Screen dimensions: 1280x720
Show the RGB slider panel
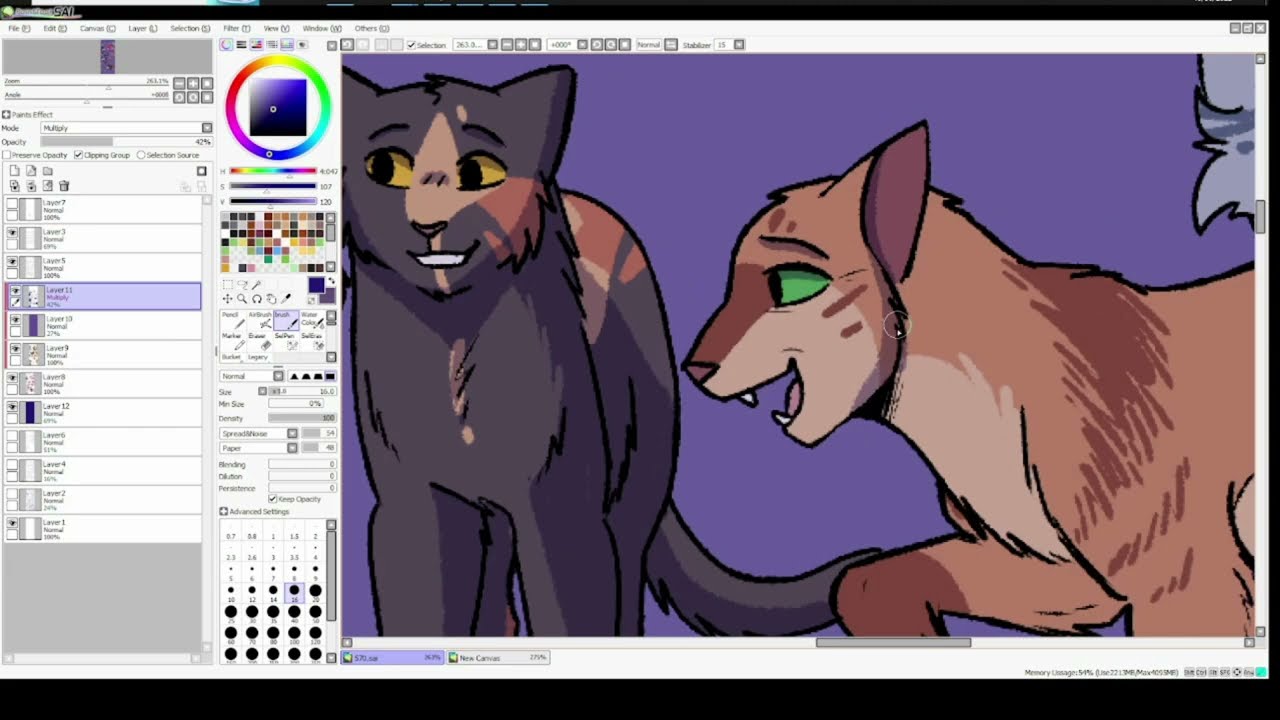click(x=241, y=45)
